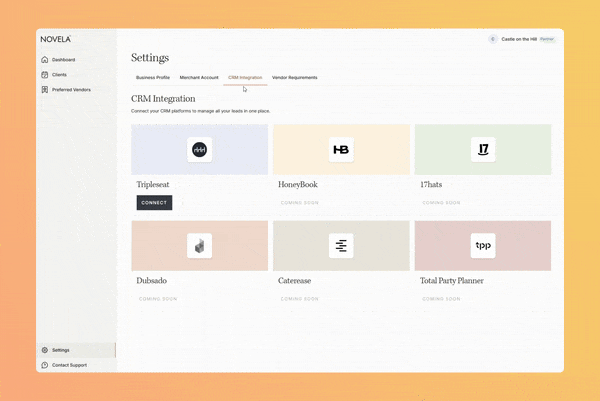
Task: Click the NOVELA logo
Action: click(x=56, y=39)
